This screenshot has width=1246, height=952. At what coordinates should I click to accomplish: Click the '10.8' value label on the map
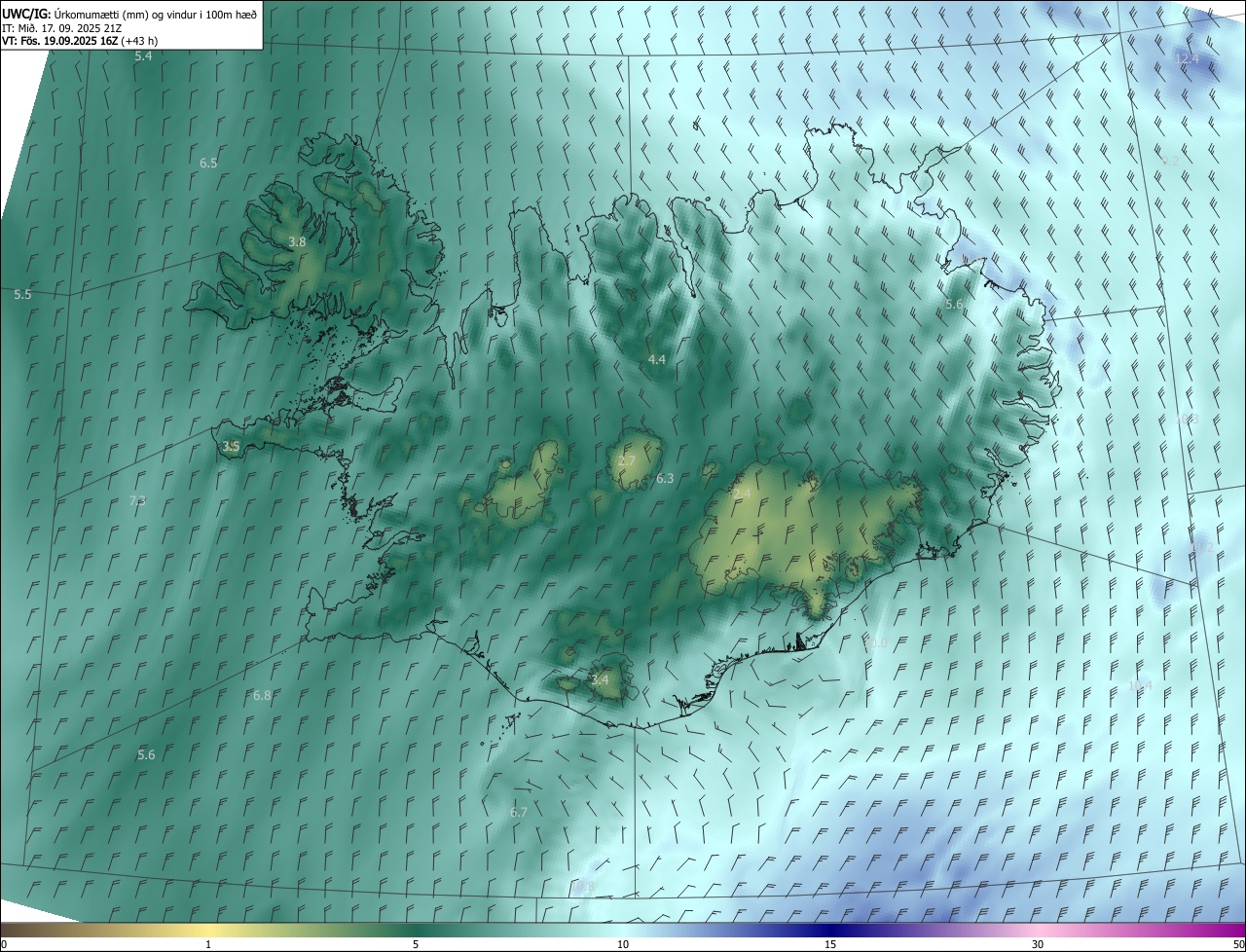(582, 886)
